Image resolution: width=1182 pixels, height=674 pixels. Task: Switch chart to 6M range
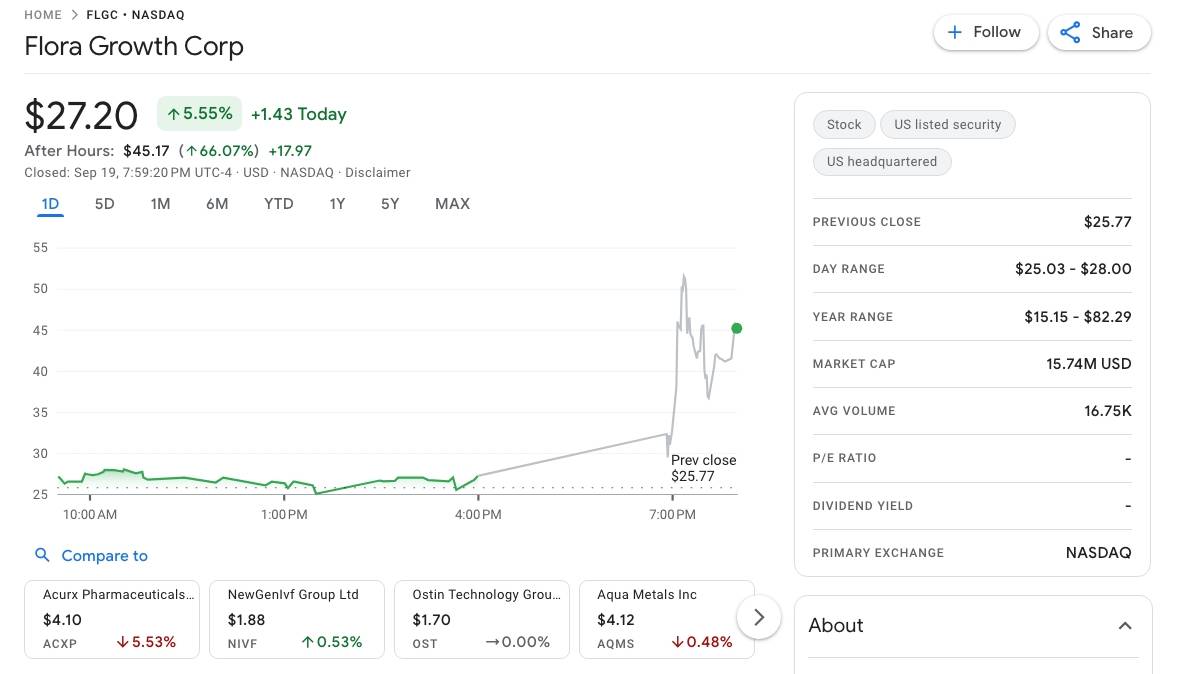coord(217,204)
